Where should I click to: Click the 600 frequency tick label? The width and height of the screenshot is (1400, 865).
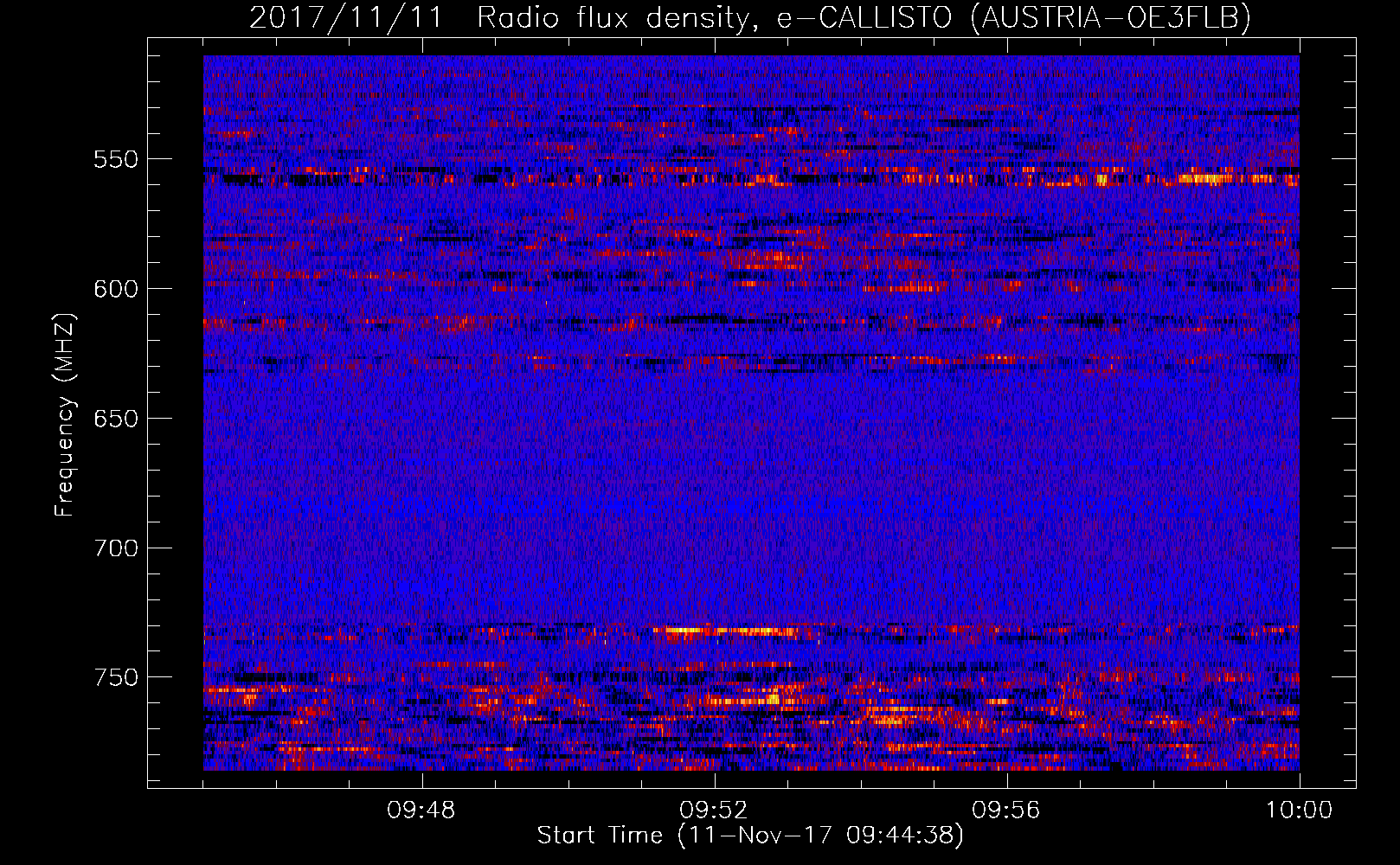(x=116, y=289)
